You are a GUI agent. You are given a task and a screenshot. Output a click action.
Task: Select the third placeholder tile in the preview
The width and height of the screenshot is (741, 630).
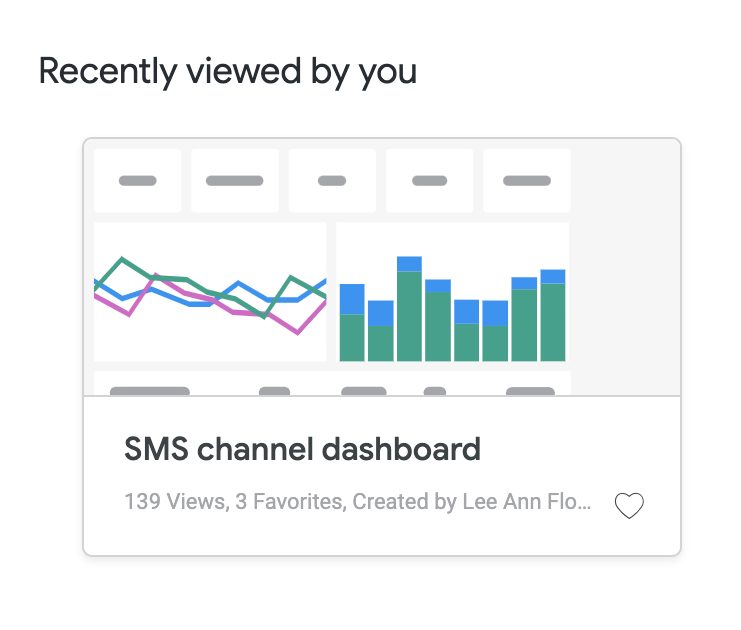click(x=332, y=181)
